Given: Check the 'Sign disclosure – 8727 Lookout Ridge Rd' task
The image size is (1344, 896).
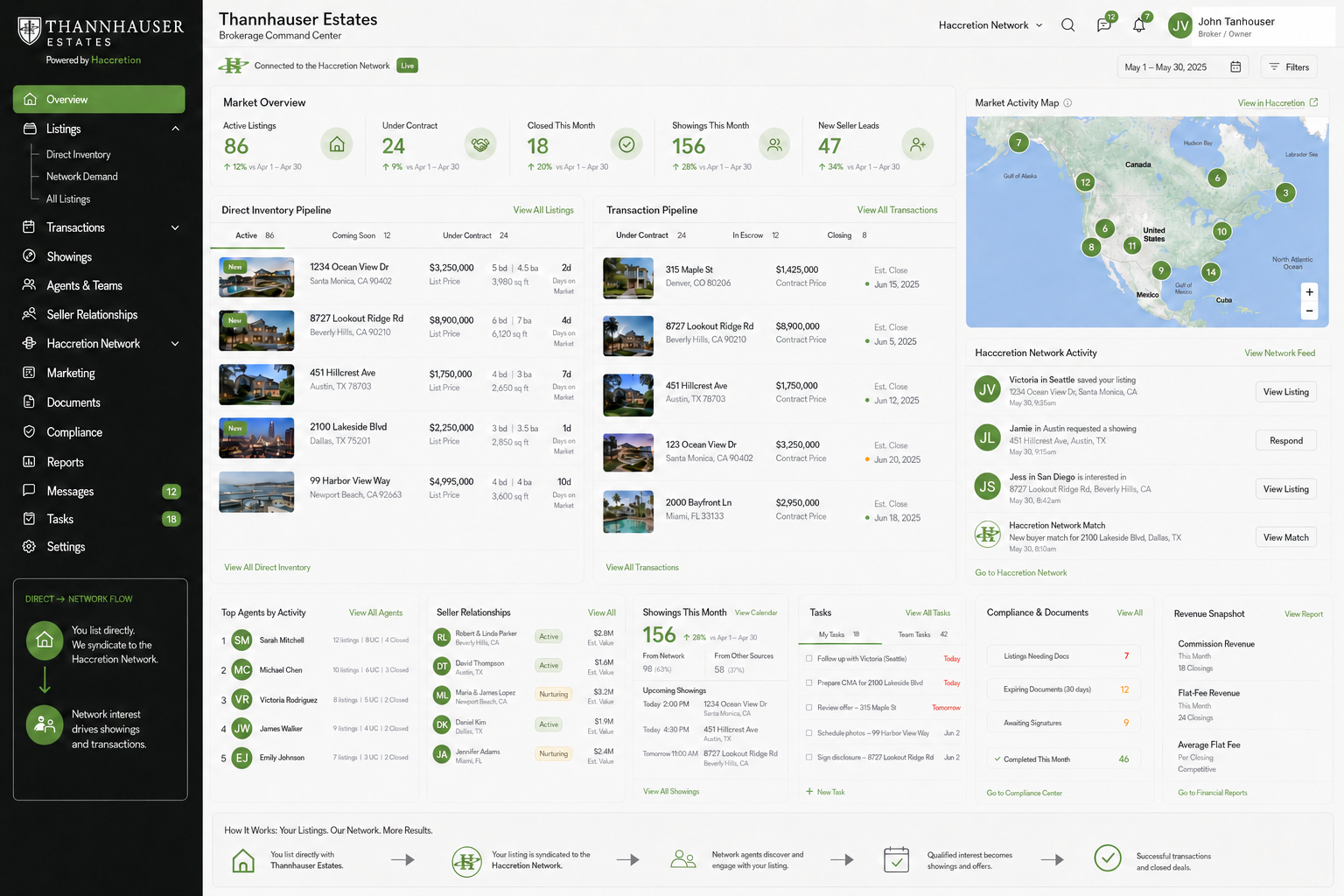Looking at the screenshot, I should tap(808, 758).
